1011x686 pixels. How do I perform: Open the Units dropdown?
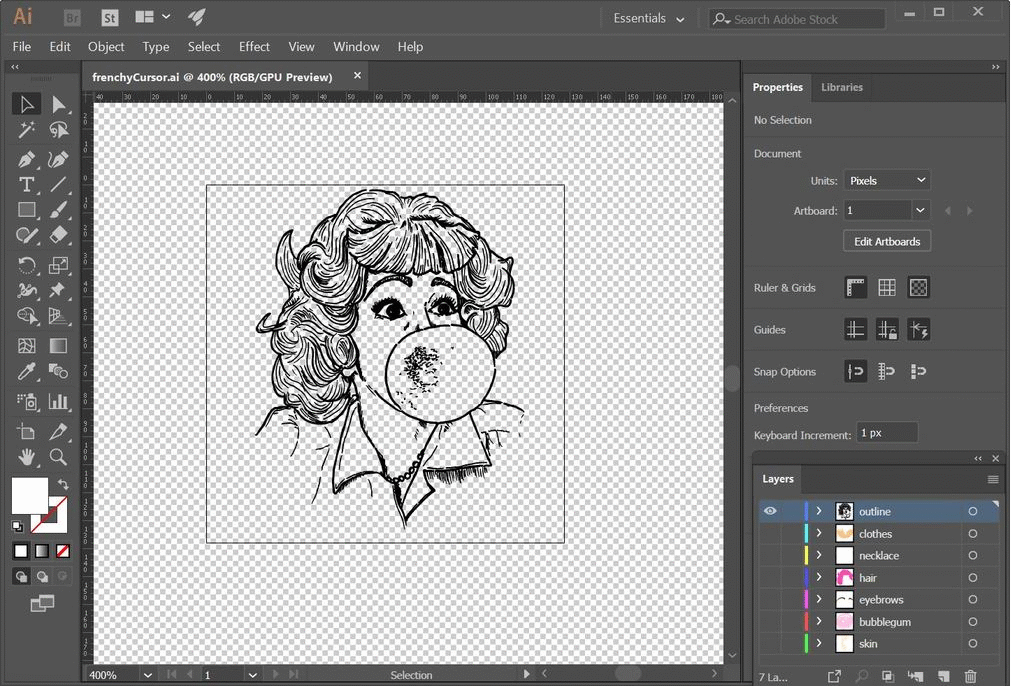click(x=887, y=180)
